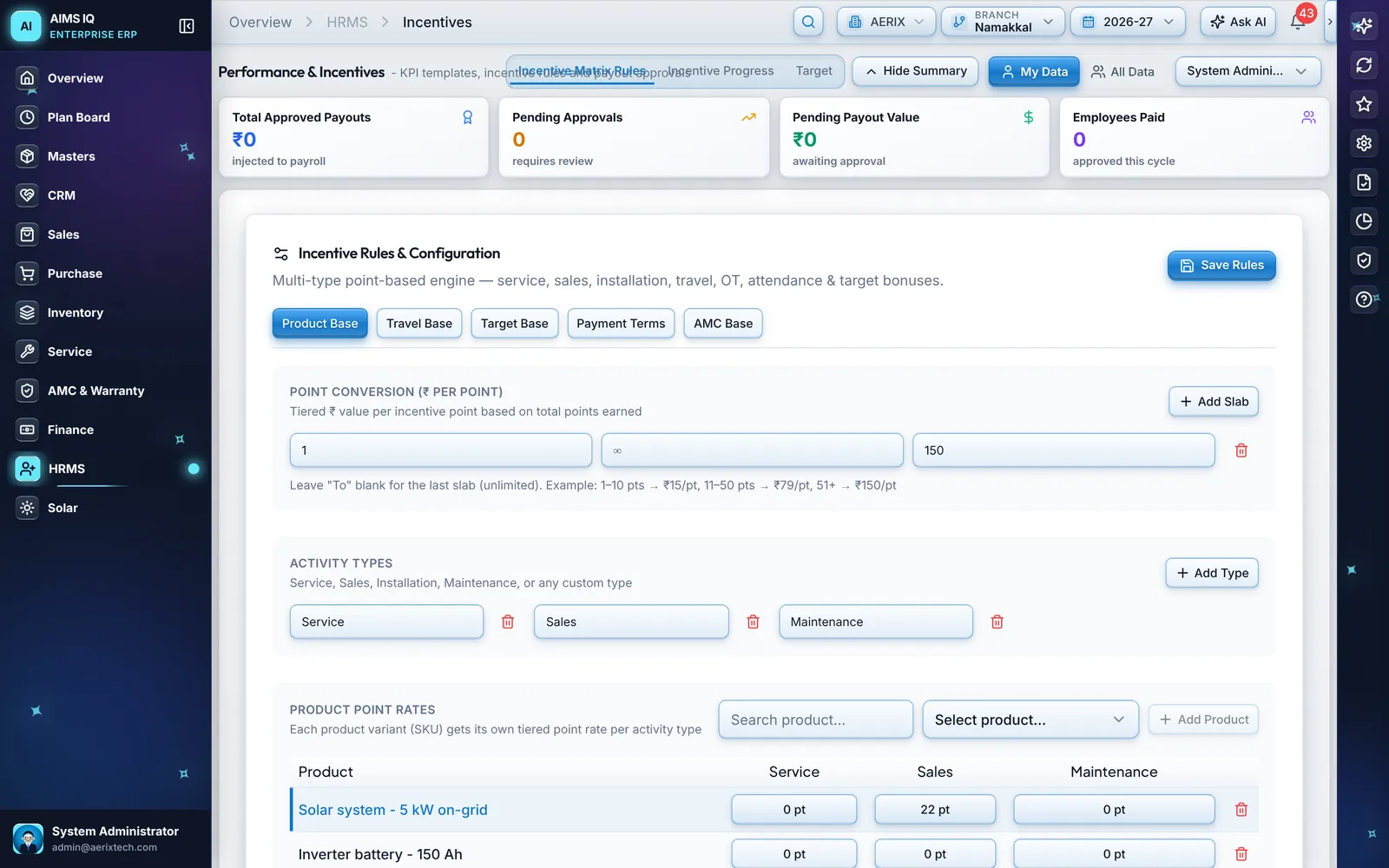Screen dimensions: 1389x868
Task: Click sparkle AI icon atop right rail
Action: pyautogui.click(x=1364, y=26)
